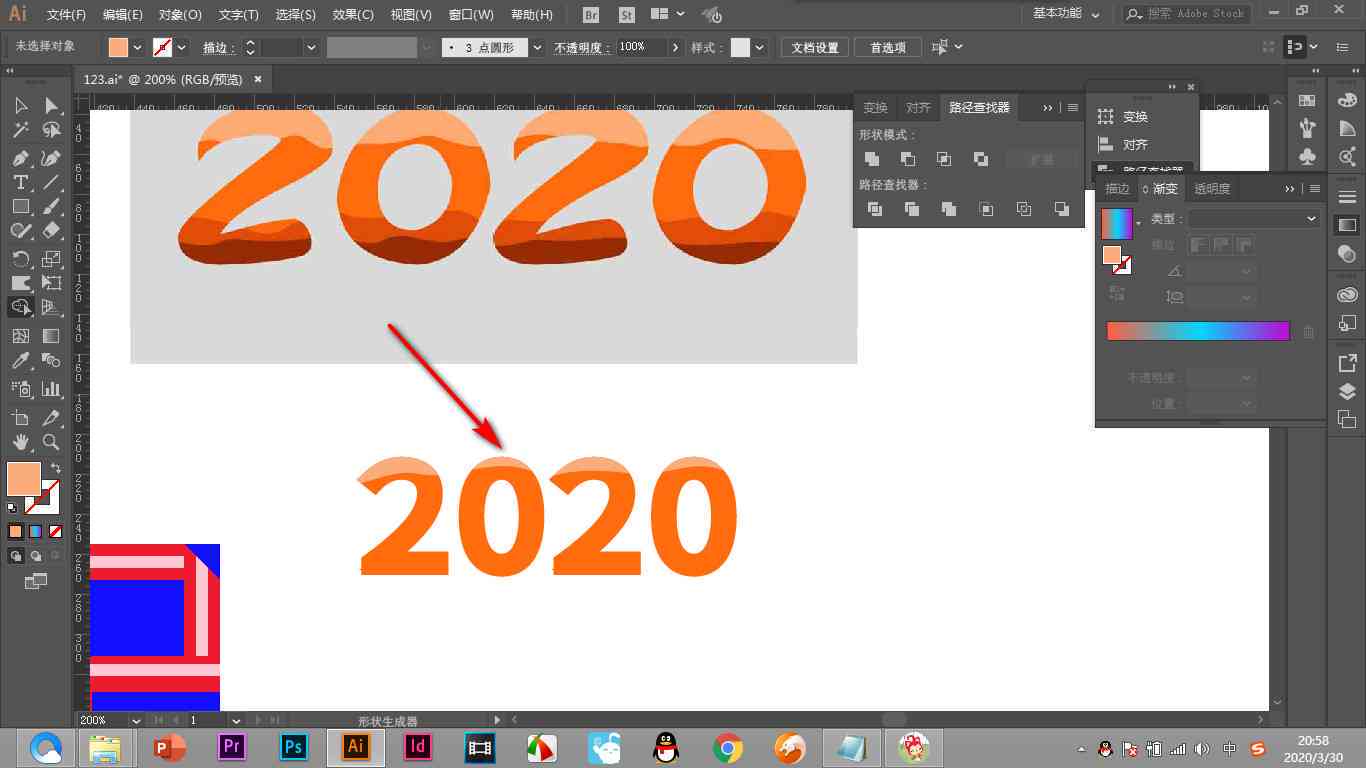This screenshot has height=768, width=1366.
Task: Select the Direct Selection tool
Action: 51,105
